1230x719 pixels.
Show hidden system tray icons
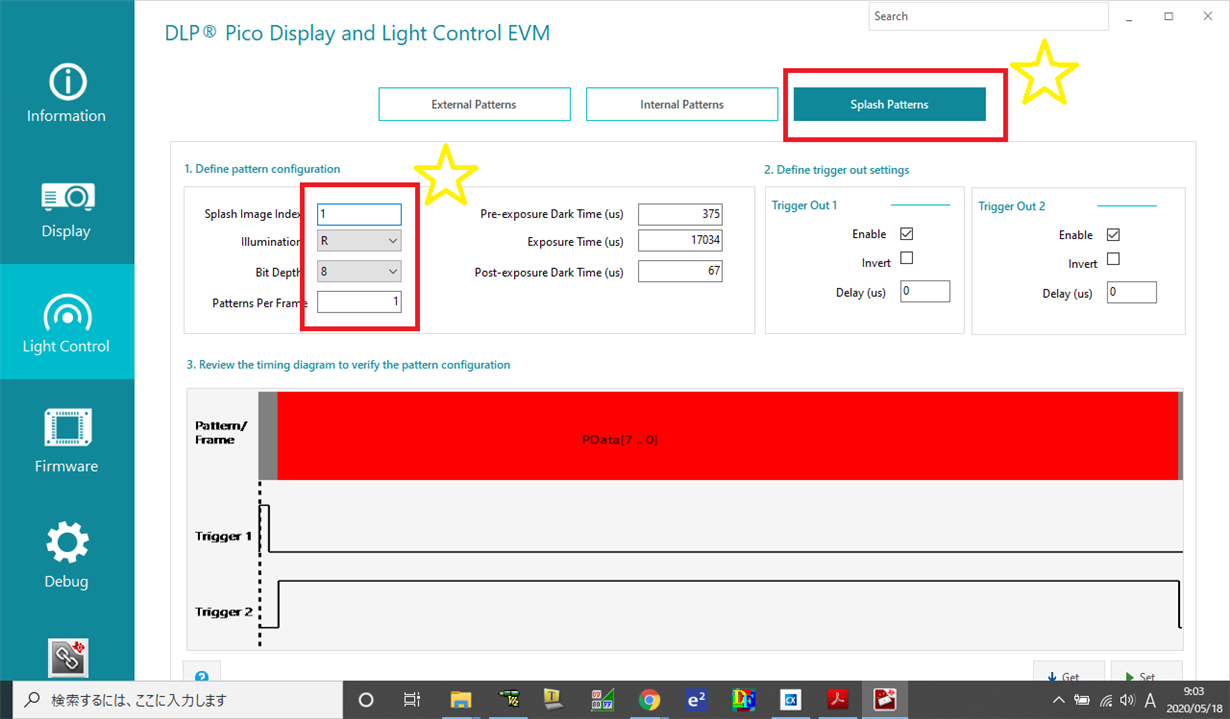click(x=1059, y=700)
